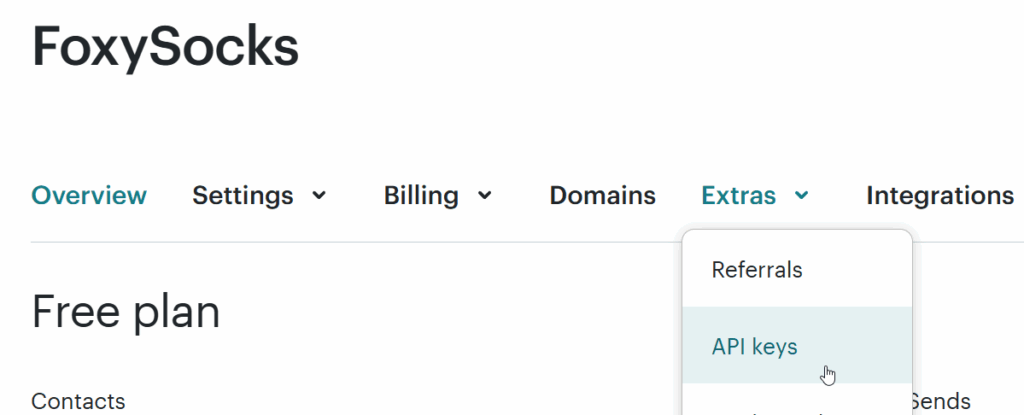The width and height of the screenshot is (1024, 415).
Task: Click the cut-off item below API keys
Action: click(x=780, y=408)
